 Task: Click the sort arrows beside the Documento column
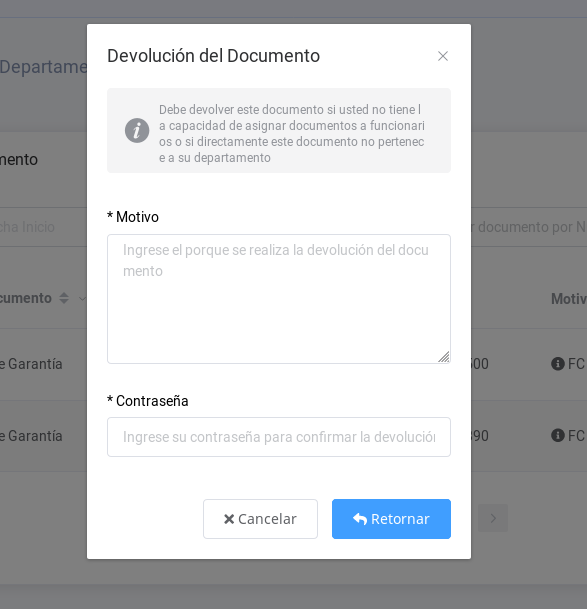(x=64, y=298)
